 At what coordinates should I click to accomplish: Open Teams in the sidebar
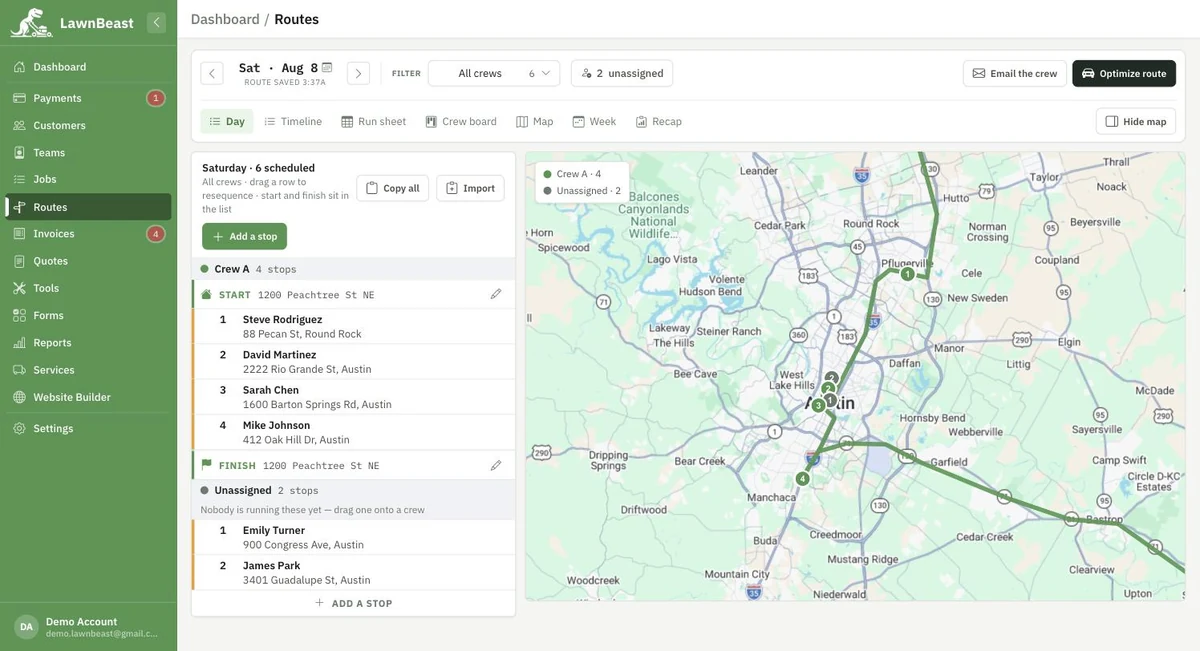88,152
